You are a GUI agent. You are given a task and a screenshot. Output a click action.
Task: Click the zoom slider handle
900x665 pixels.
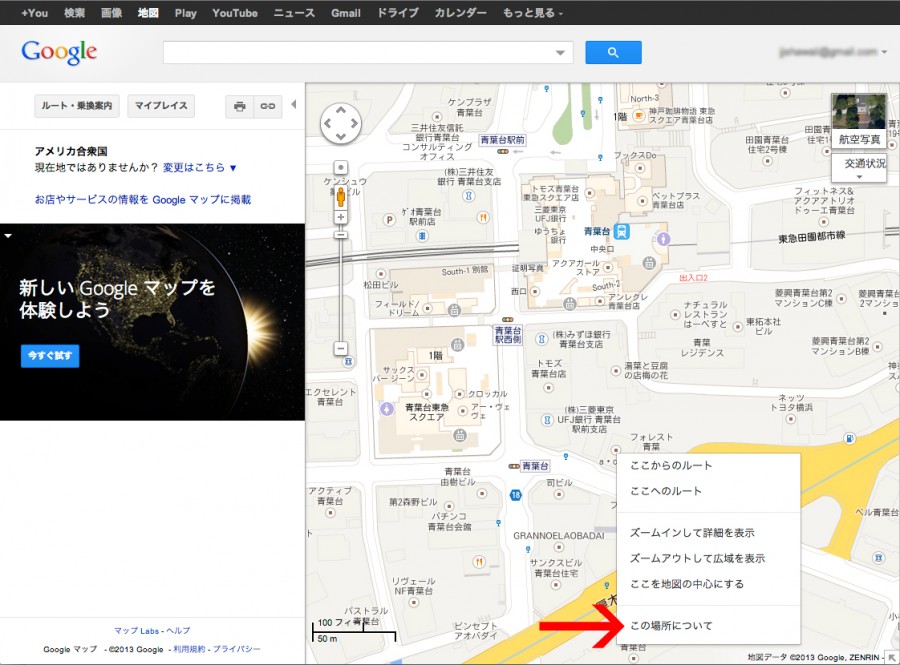tap(341, 235)
